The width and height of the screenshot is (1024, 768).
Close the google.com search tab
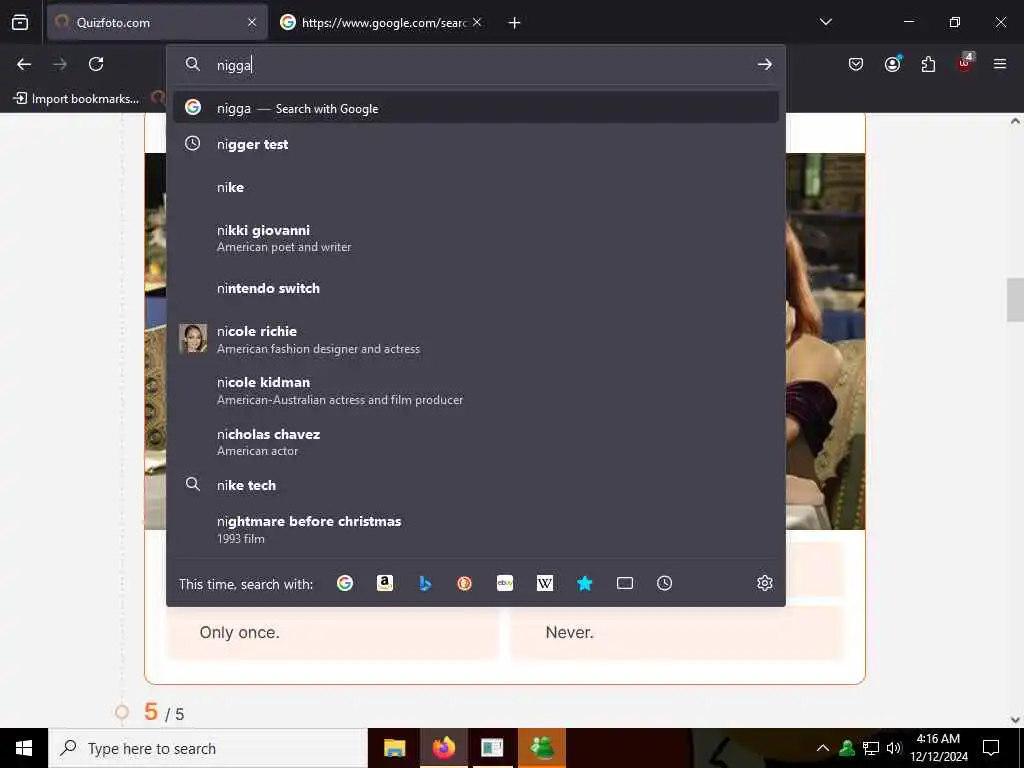pos(477,22)
